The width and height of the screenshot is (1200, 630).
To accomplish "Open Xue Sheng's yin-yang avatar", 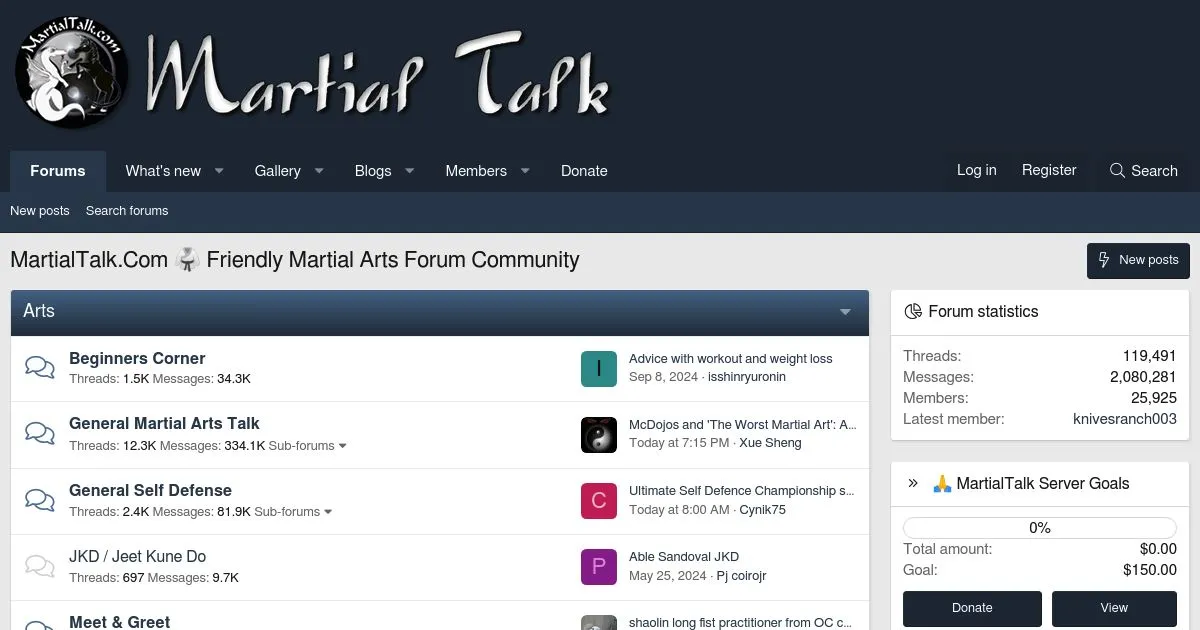I will click(599, 434).
